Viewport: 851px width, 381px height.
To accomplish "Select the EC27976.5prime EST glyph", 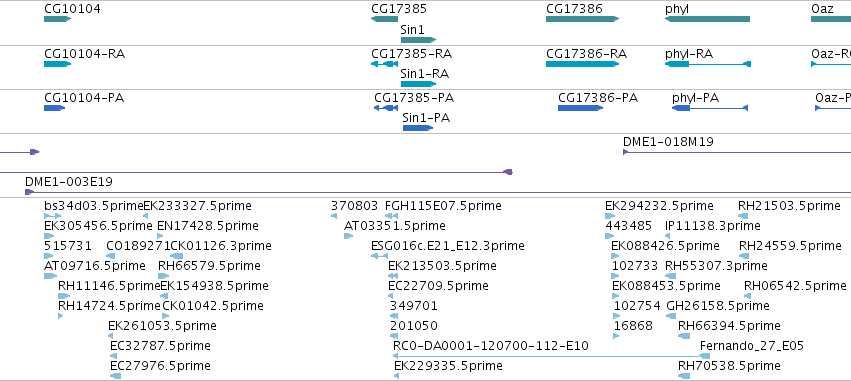I will click(x=115, y=376).
